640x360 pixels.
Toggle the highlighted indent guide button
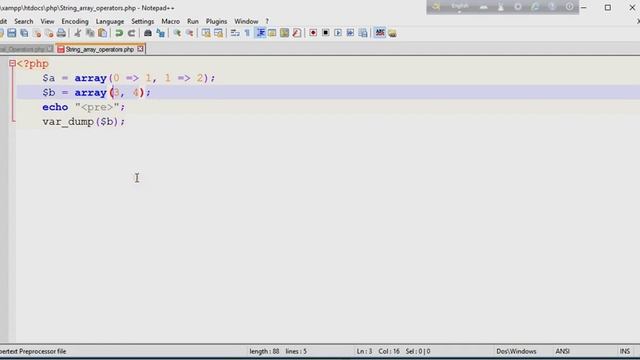pos(260,33)
